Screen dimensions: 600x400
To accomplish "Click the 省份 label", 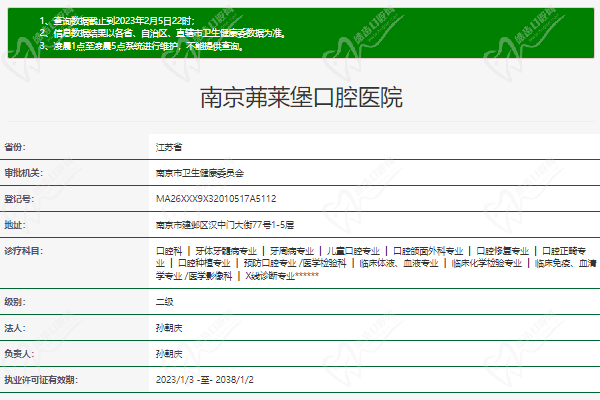I will pos(15,147).
